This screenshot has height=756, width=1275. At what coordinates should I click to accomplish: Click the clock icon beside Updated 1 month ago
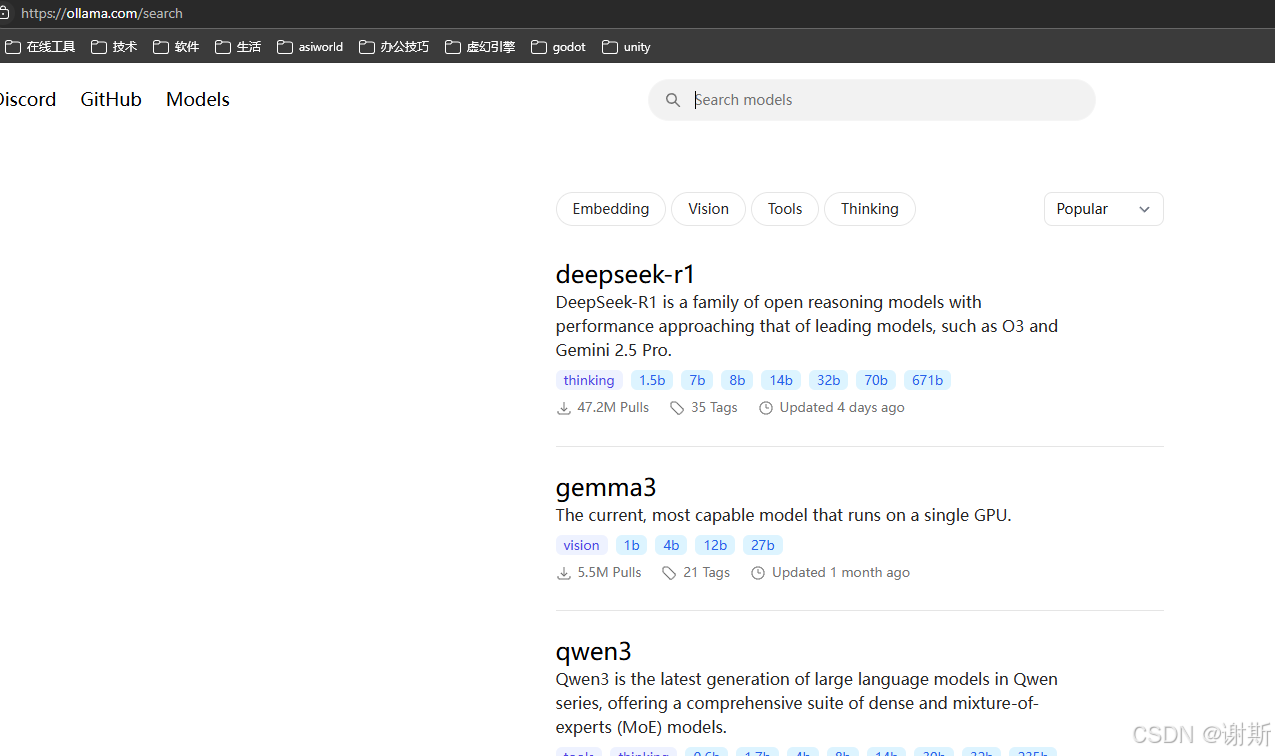point(758,573)
